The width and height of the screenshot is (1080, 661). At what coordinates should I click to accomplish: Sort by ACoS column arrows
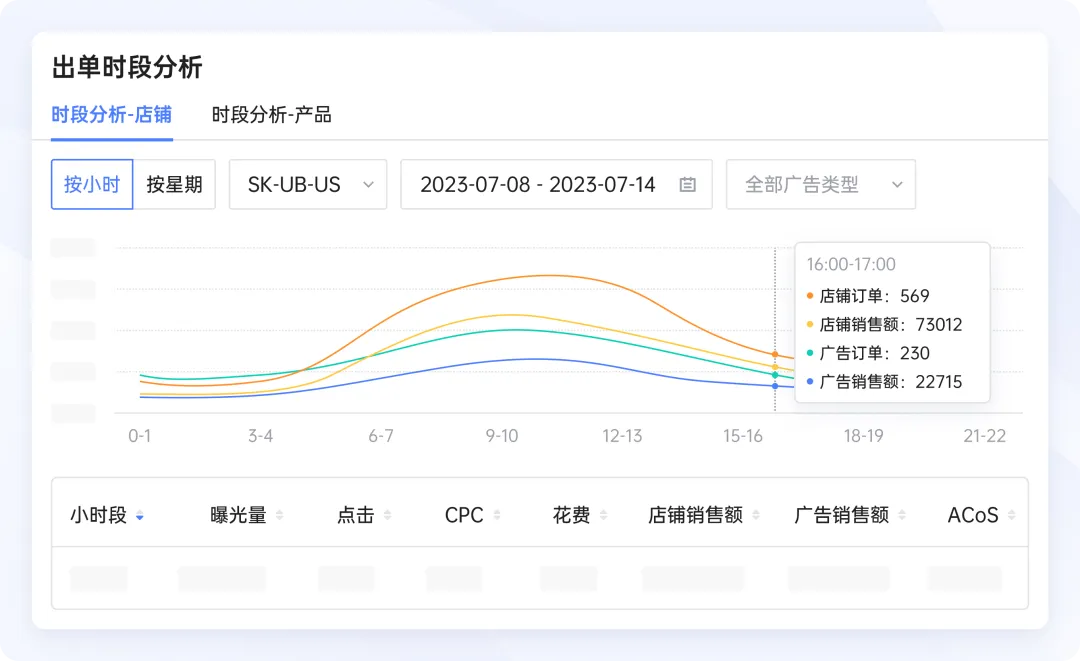(x=1011, y=515)
